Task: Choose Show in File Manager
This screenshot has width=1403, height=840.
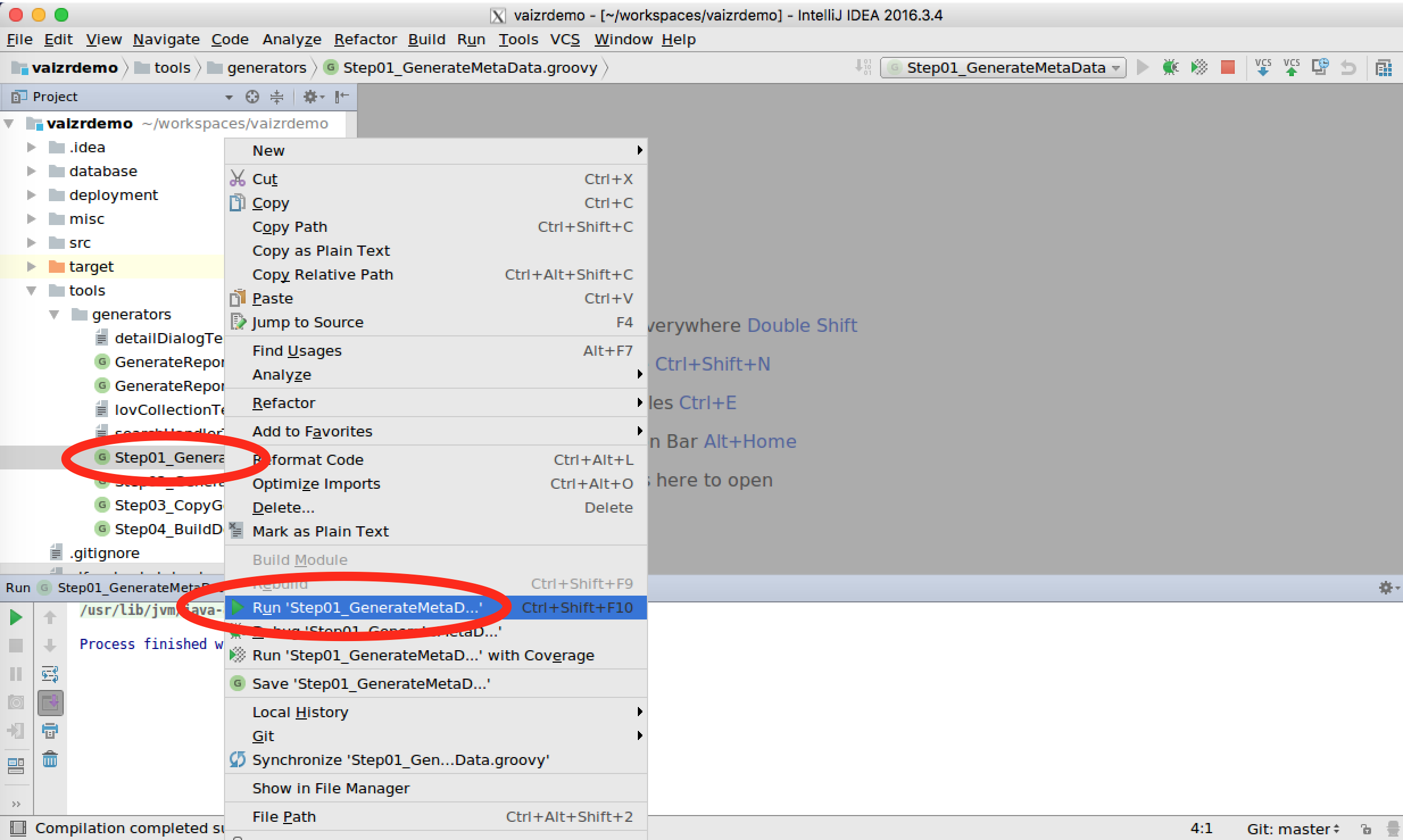Action: pos(436,789)
